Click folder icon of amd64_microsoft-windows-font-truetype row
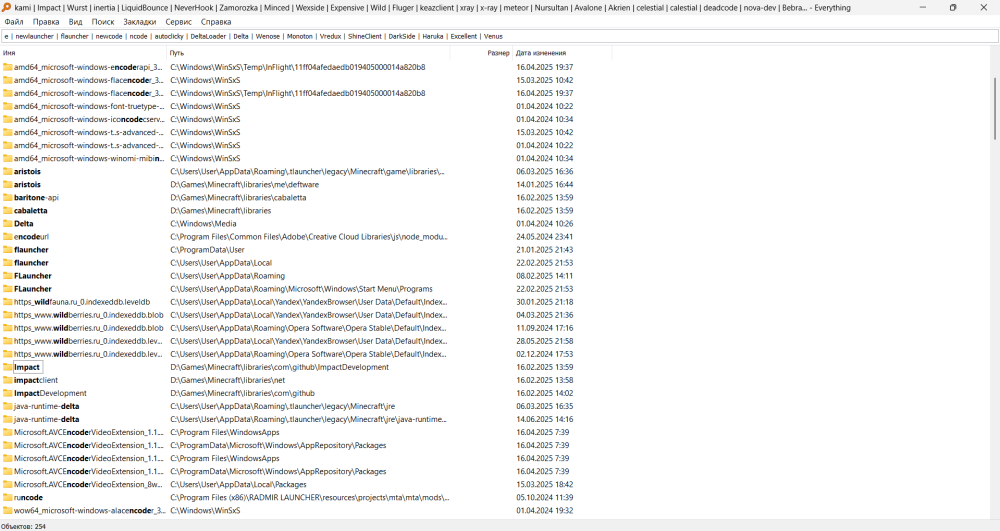Image resolution: width=1000 pixels, height=531 pixels. pos(8,106)
